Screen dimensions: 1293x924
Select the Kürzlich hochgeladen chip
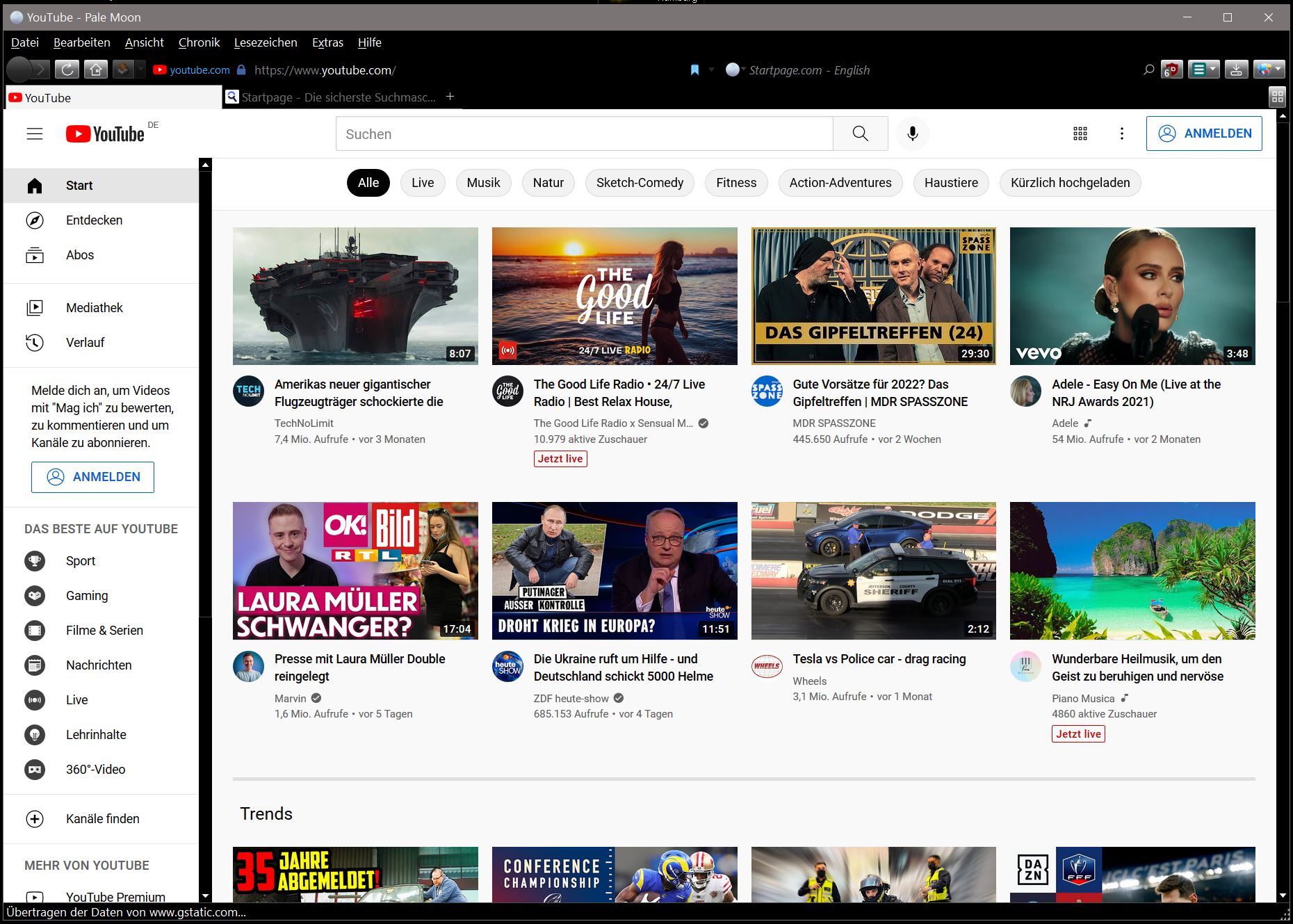click(x=1071, y=183)
